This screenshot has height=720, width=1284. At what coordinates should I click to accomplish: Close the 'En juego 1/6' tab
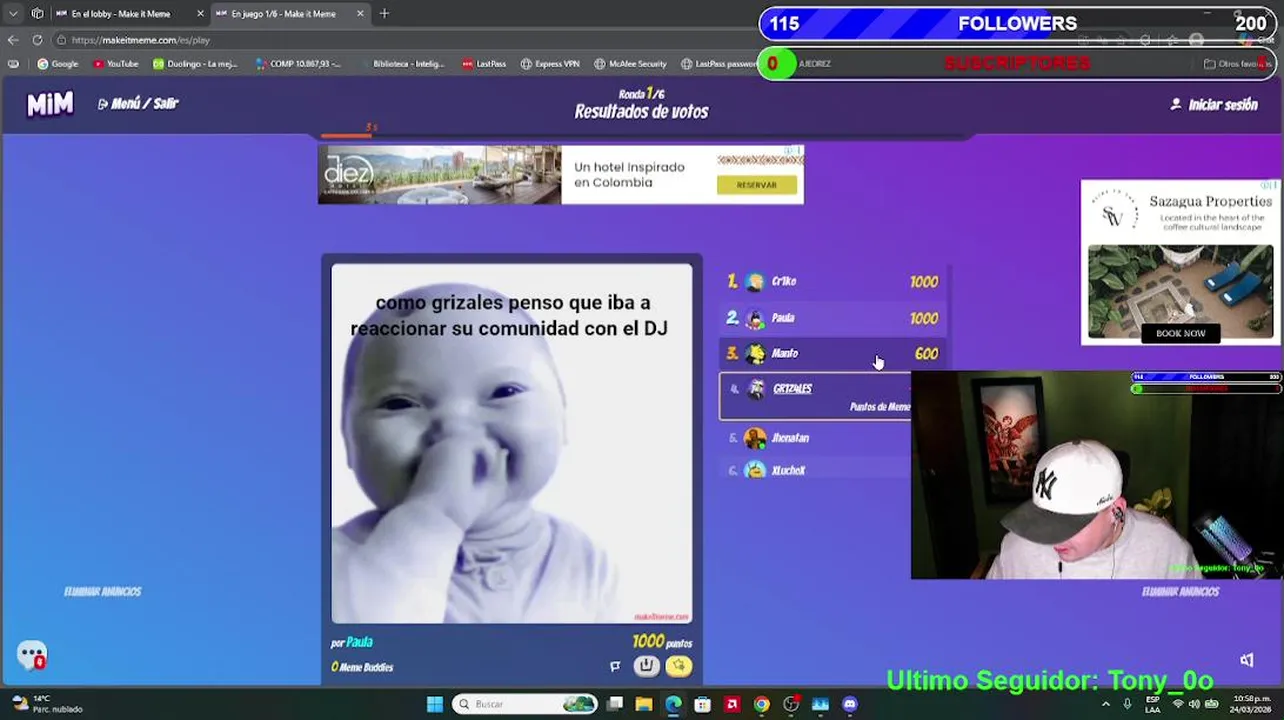tap(360, 14)
